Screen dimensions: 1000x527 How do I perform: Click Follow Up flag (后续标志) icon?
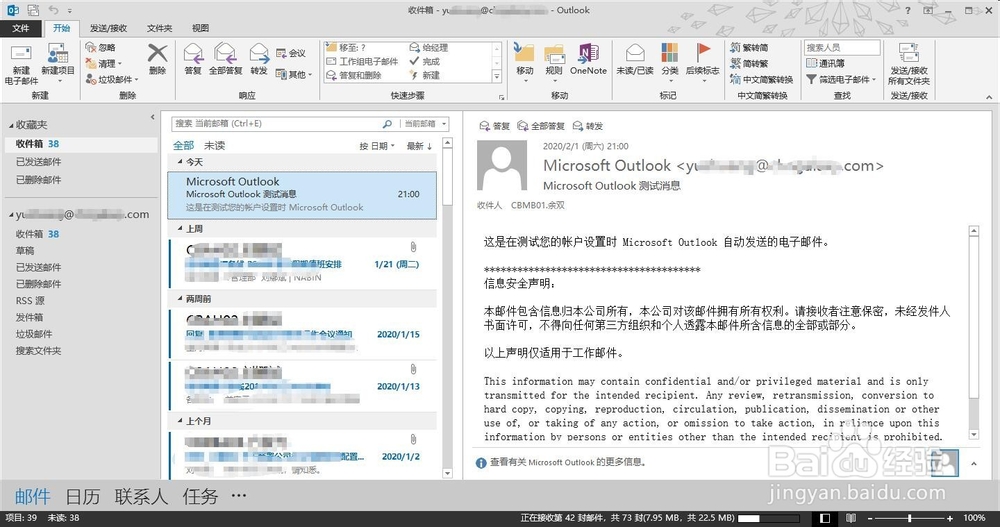703,52
